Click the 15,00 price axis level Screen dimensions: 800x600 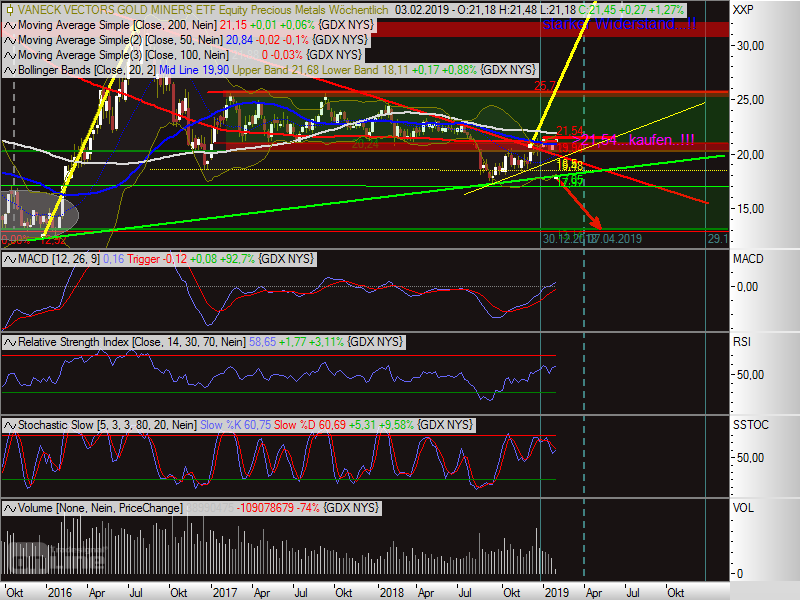pos(751,209)
